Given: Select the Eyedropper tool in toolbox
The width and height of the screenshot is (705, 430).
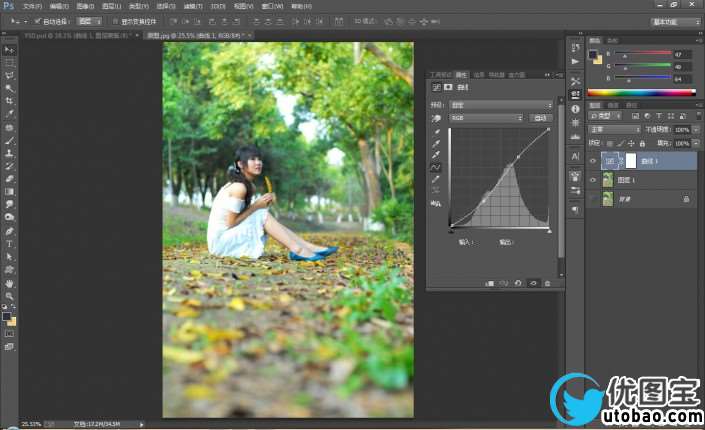Looking at the screenshot, I should pos(9,114).
